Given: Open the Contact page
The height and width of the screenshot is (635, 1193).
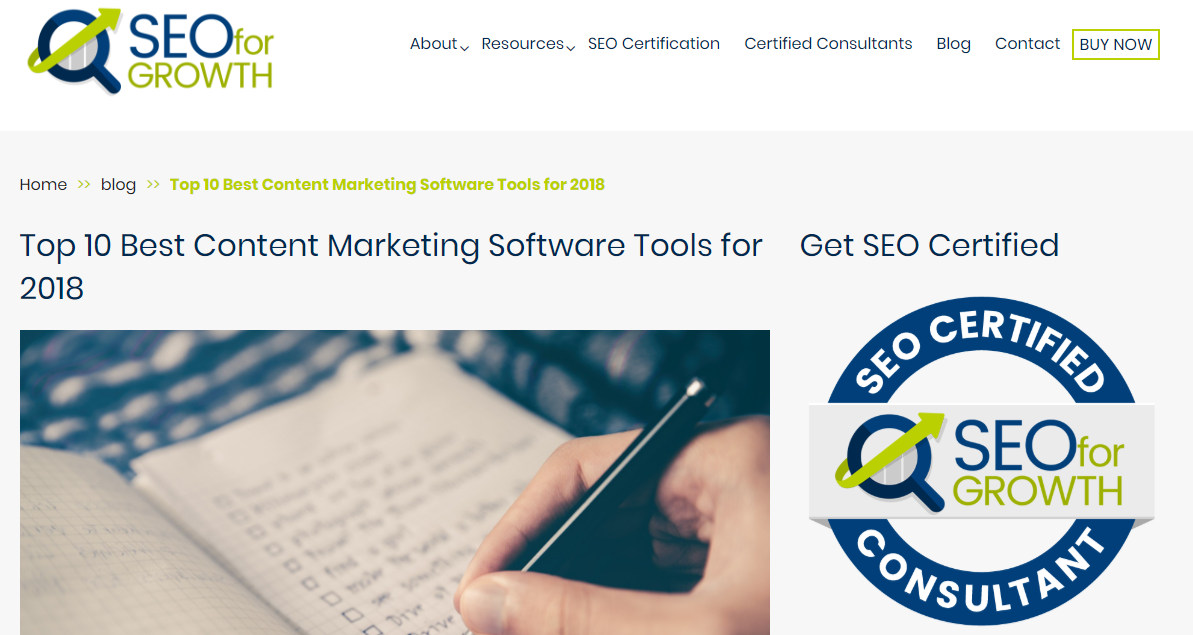Looking at the screenshot, I should (1027, 44).
